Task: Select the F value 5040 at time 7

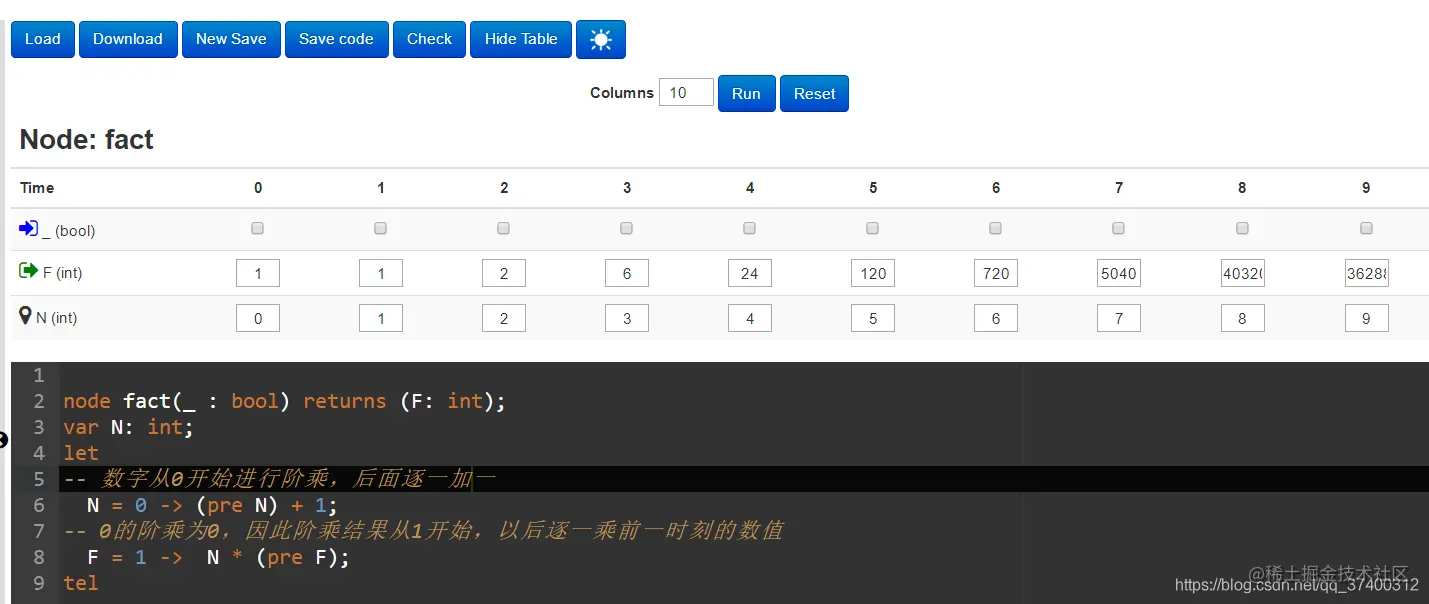Action: (x=1118, y=272)
